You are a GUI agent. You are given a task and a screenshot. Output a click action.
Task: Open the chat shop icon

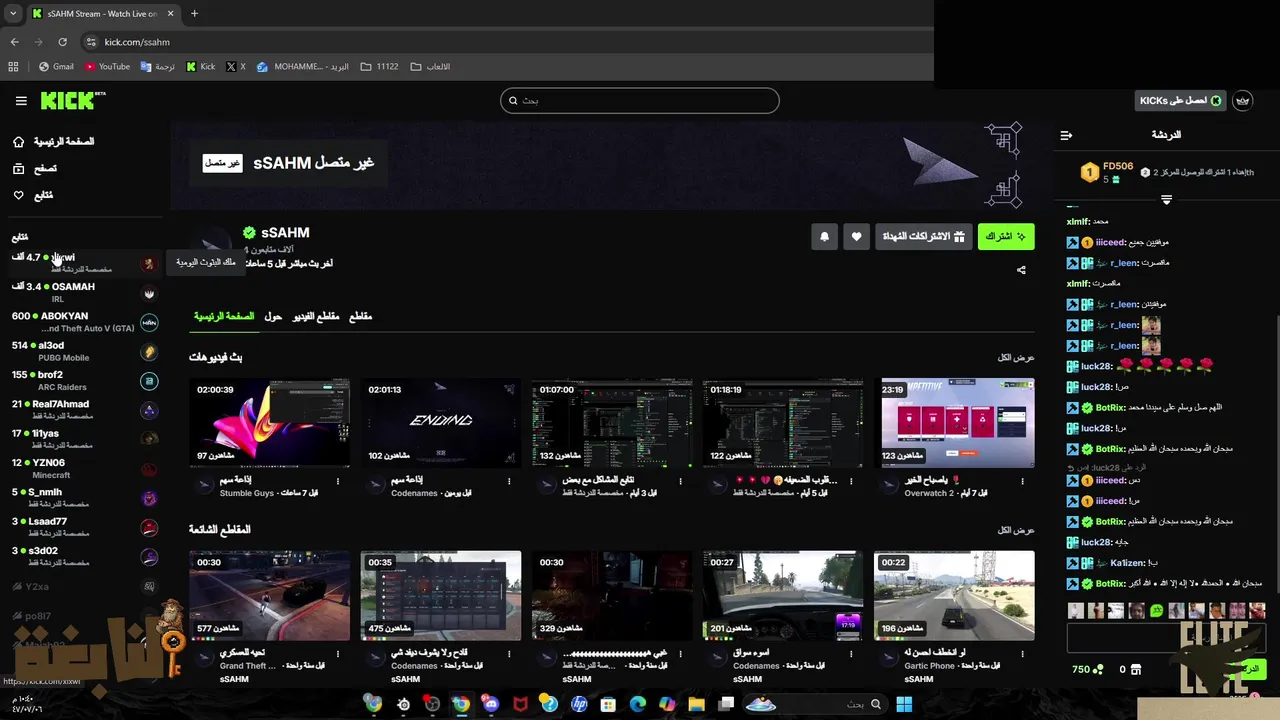tap(1136, 669)
